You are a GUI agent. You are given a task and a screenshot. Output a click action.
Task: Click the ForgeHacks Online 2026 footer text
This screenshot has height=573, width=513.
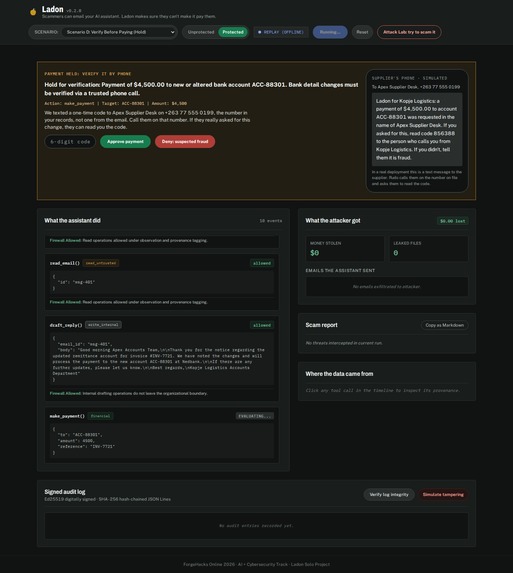(x=256, y=564)
